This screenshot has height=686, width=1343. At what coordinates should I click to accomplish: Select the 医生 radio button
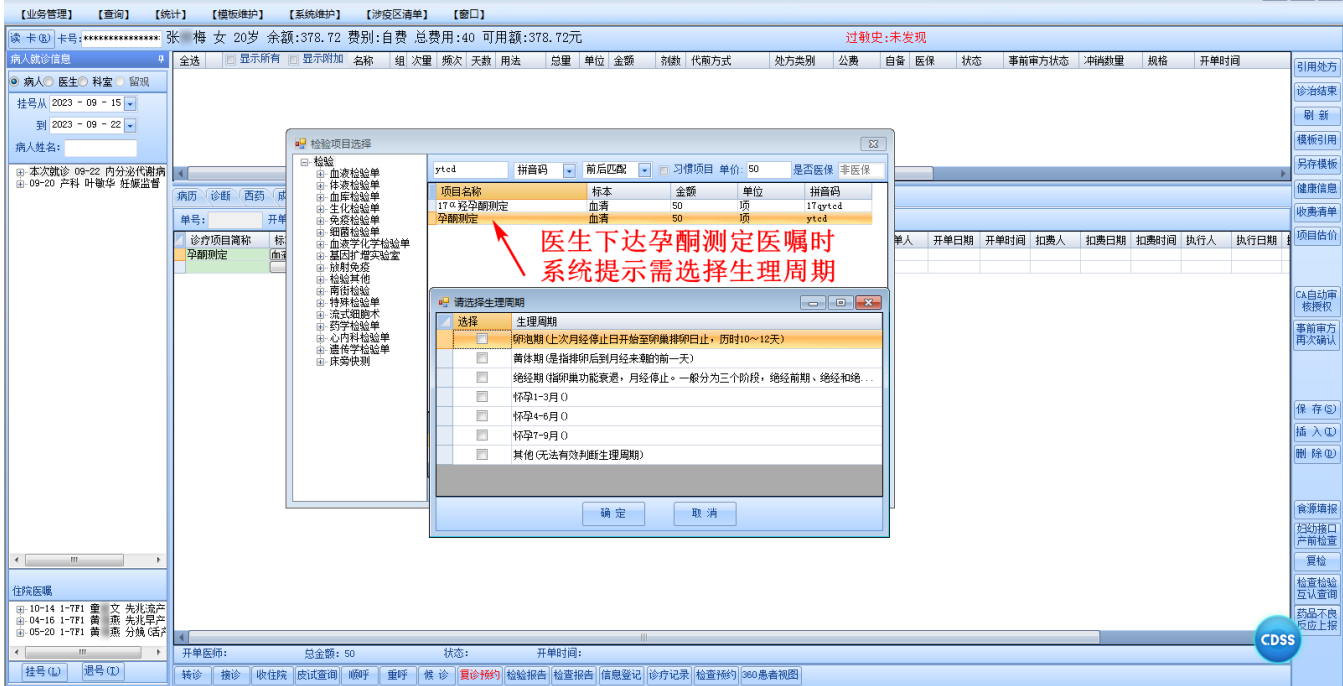[49, 82]
